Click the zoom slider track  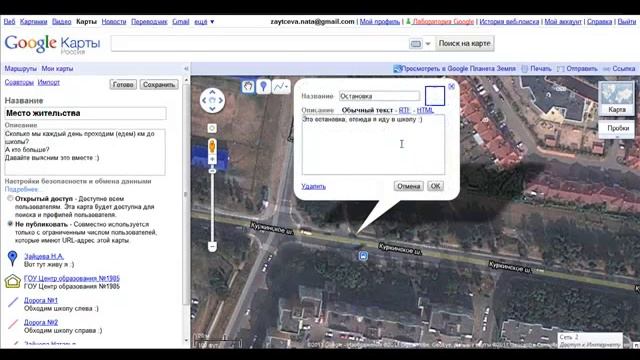(212, 206)
